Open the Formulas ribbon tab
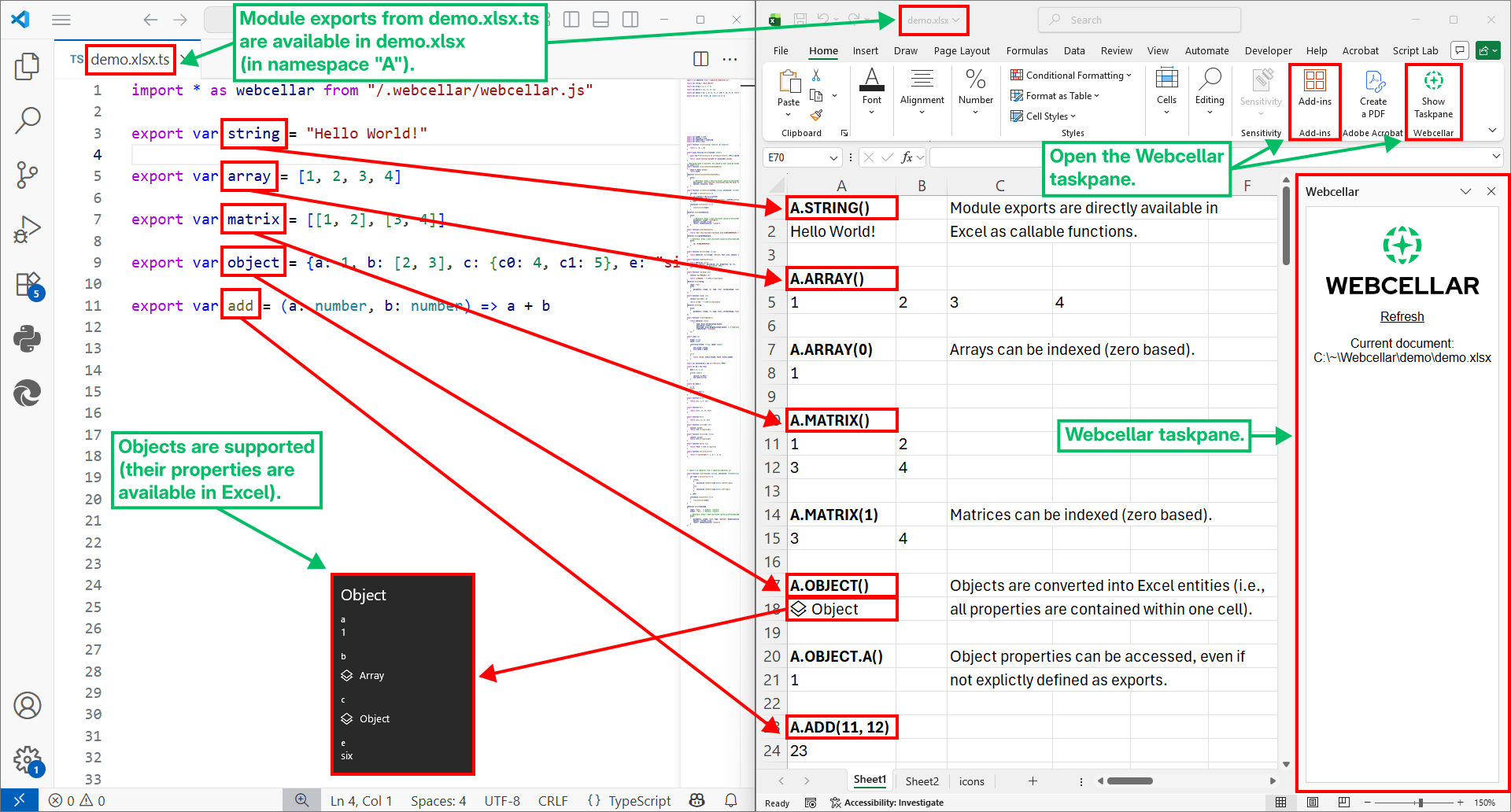1511x812 pixels. pos(1027,51)
